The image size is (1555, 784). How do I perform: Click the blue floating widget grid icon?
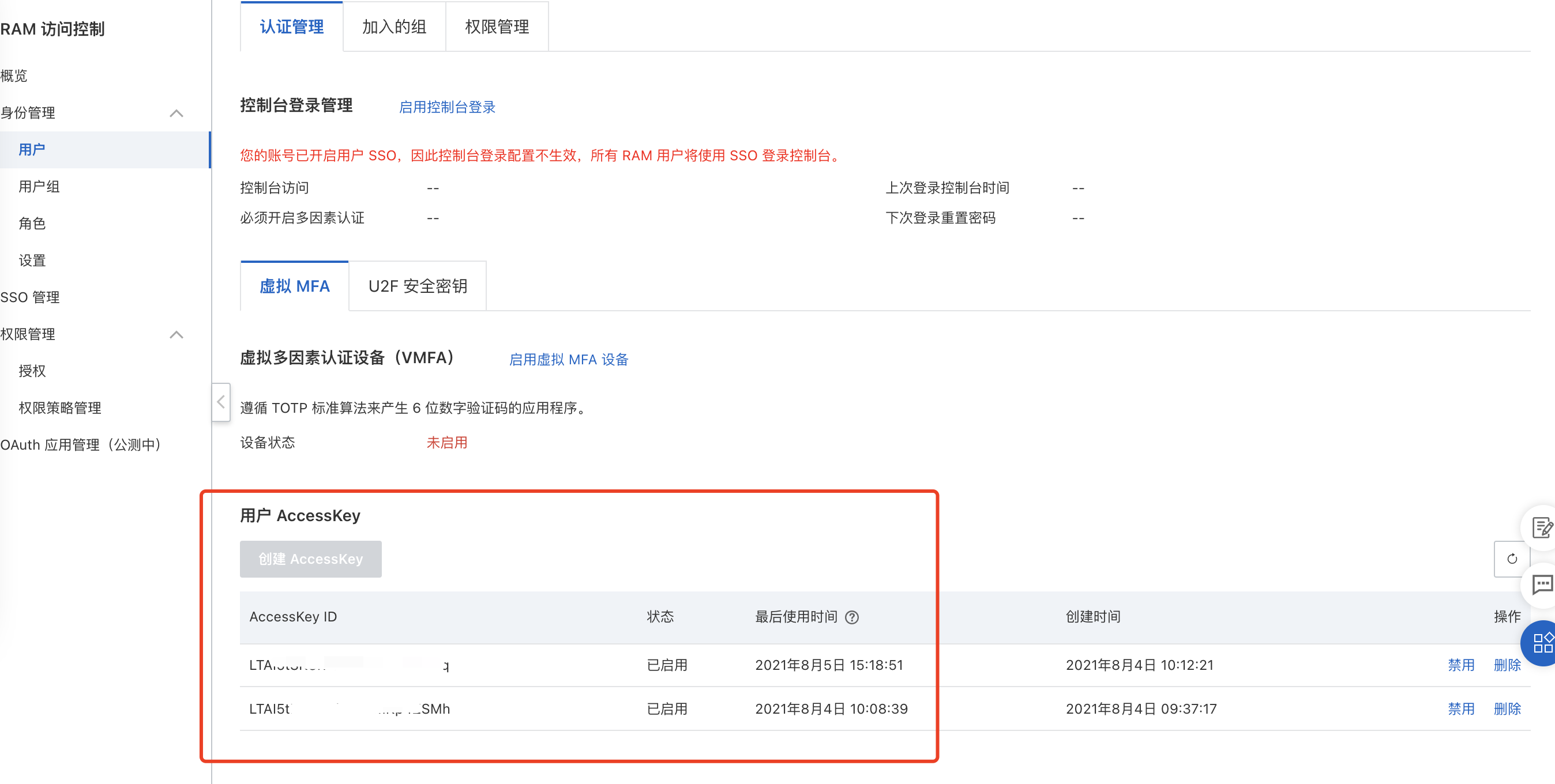tap(1543, 643)
